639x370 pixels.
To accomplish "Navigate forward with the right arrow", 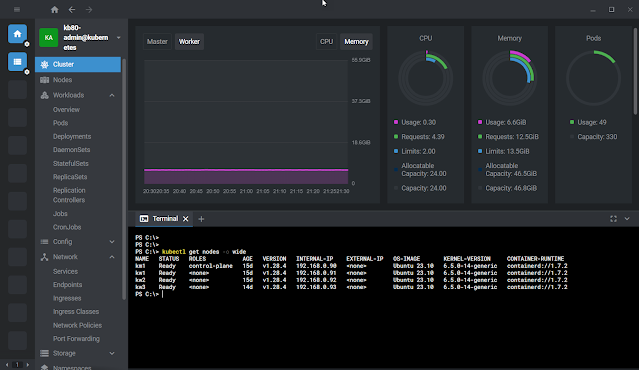I will [x=89, y=9].
